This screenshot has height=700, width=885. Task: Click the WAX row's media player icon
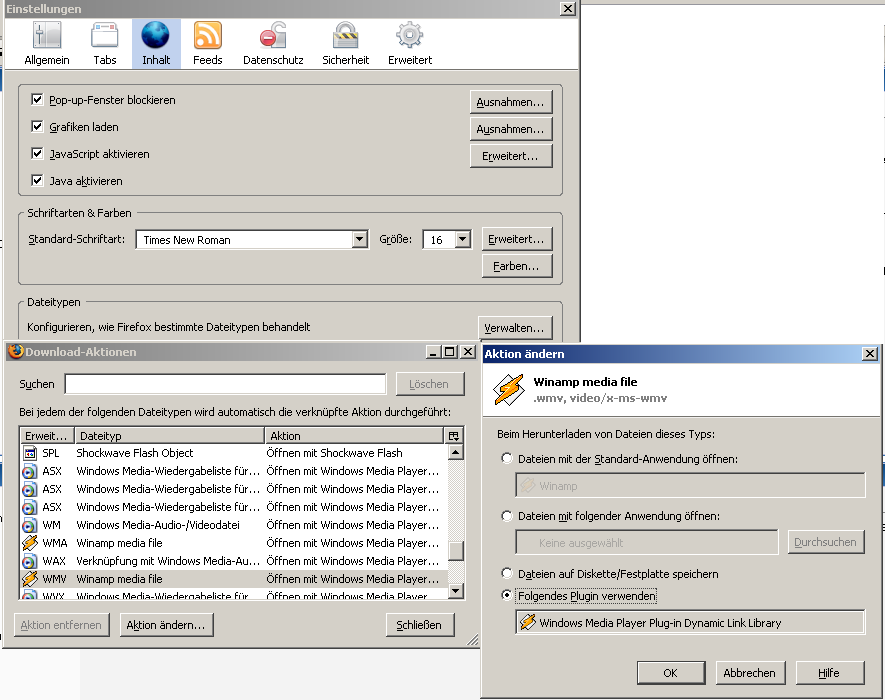[30, 561]
